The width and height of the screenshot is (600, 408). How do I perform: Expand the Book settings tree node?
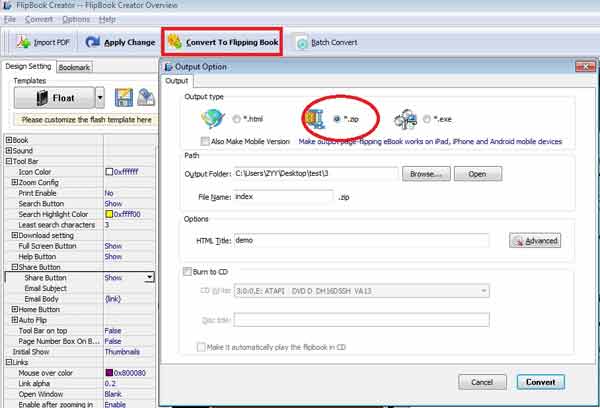[x=9, y=140]
